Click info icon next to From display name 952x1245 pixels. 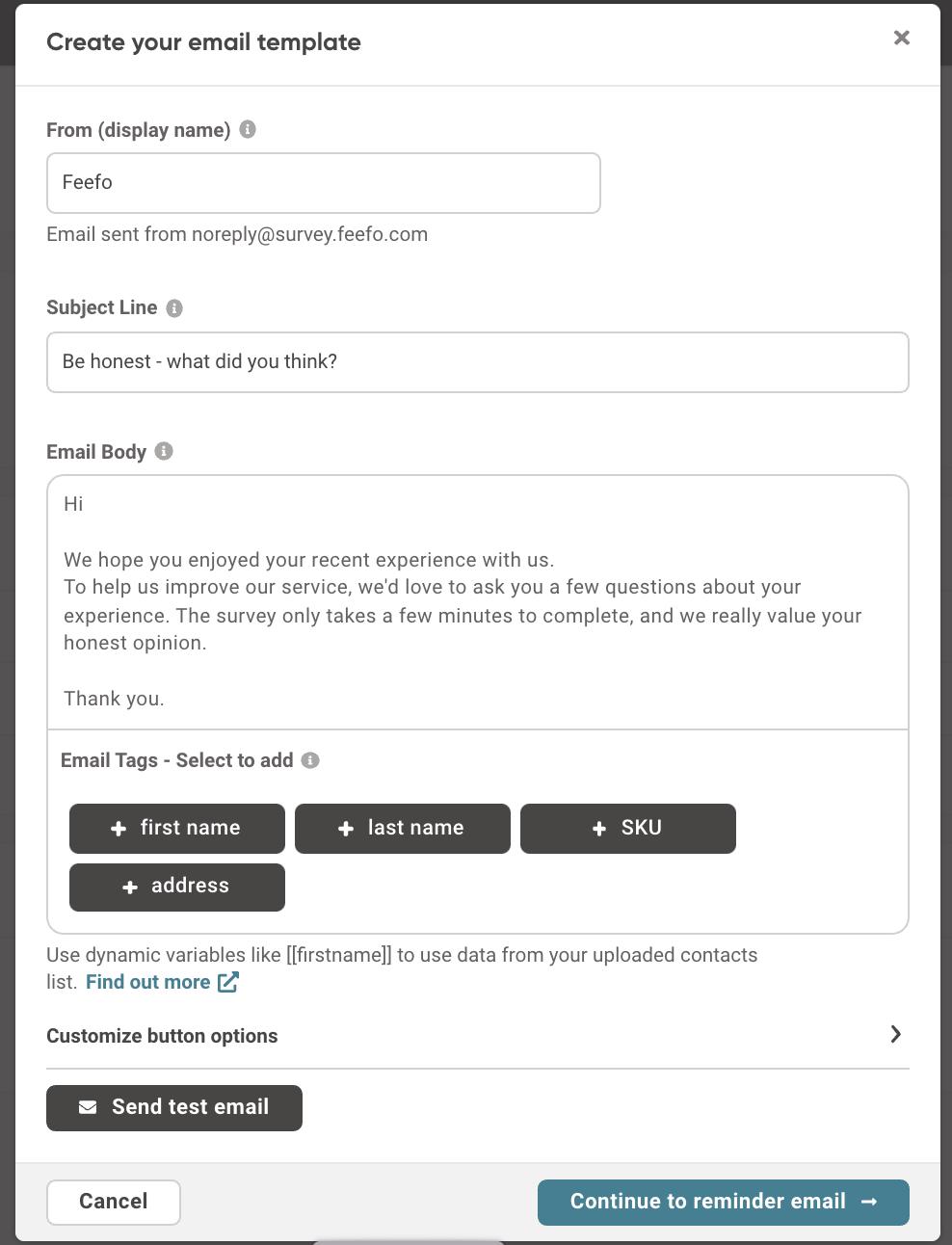click(x=248, y=129)
